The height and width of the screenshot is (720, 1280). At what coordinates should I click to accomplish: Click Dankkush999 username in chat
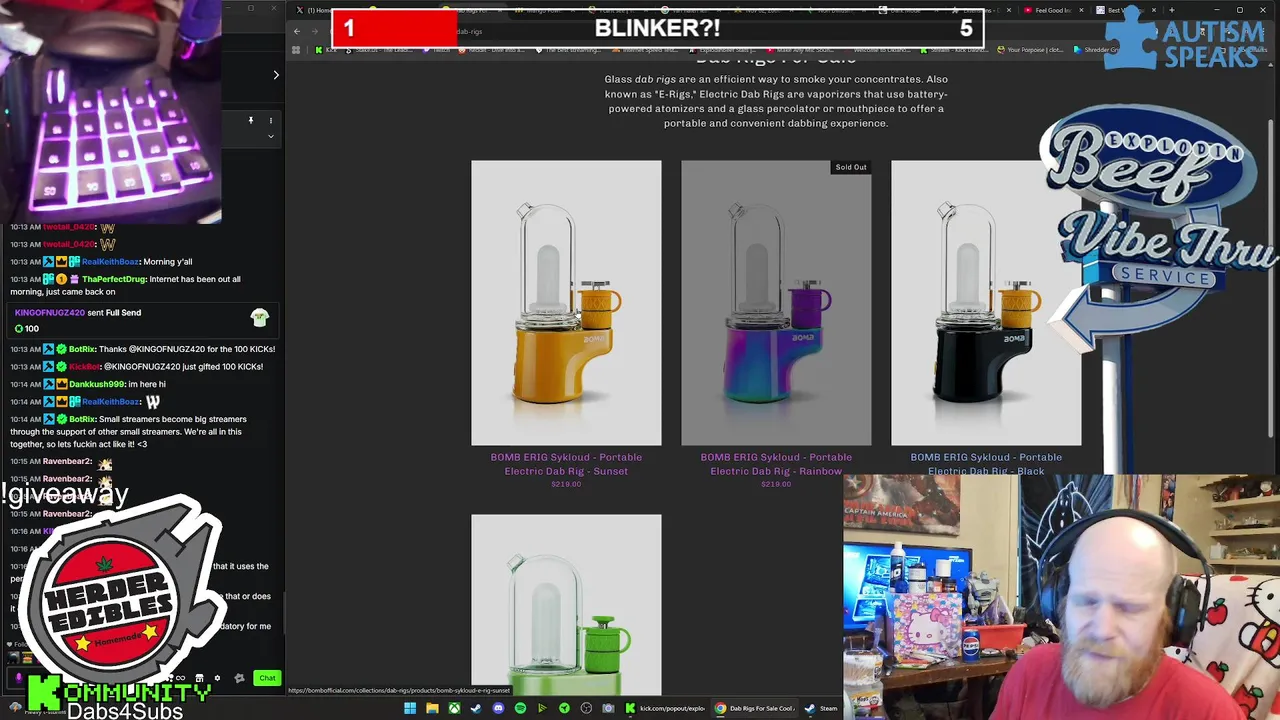tap(97, 384)
